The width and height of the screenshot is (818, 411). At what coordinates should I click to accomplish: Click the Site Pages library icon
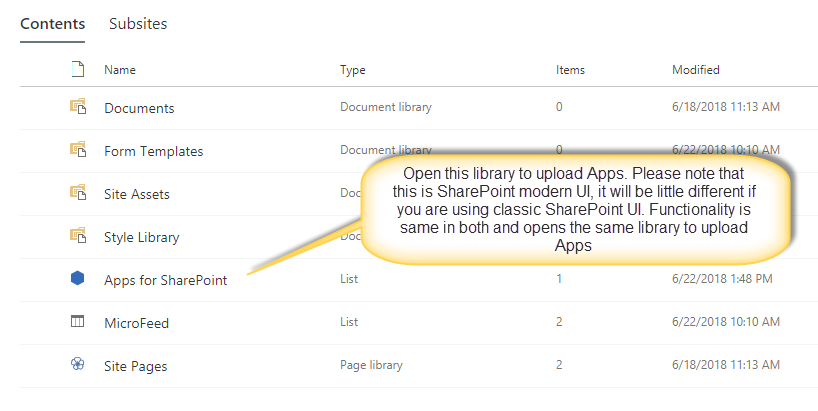(x=77, y=365)
